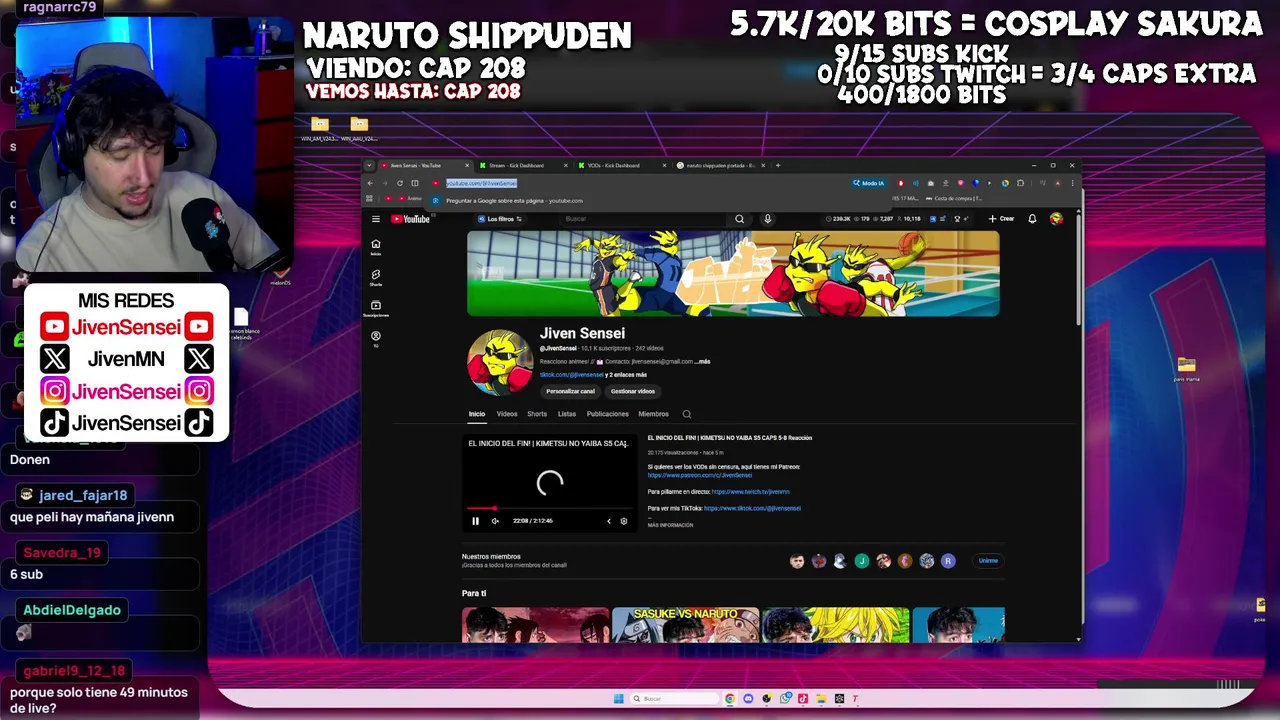Open the account avatar menu in YouTube
This screenshot has width=1280, height=720.
point(1056,219)
